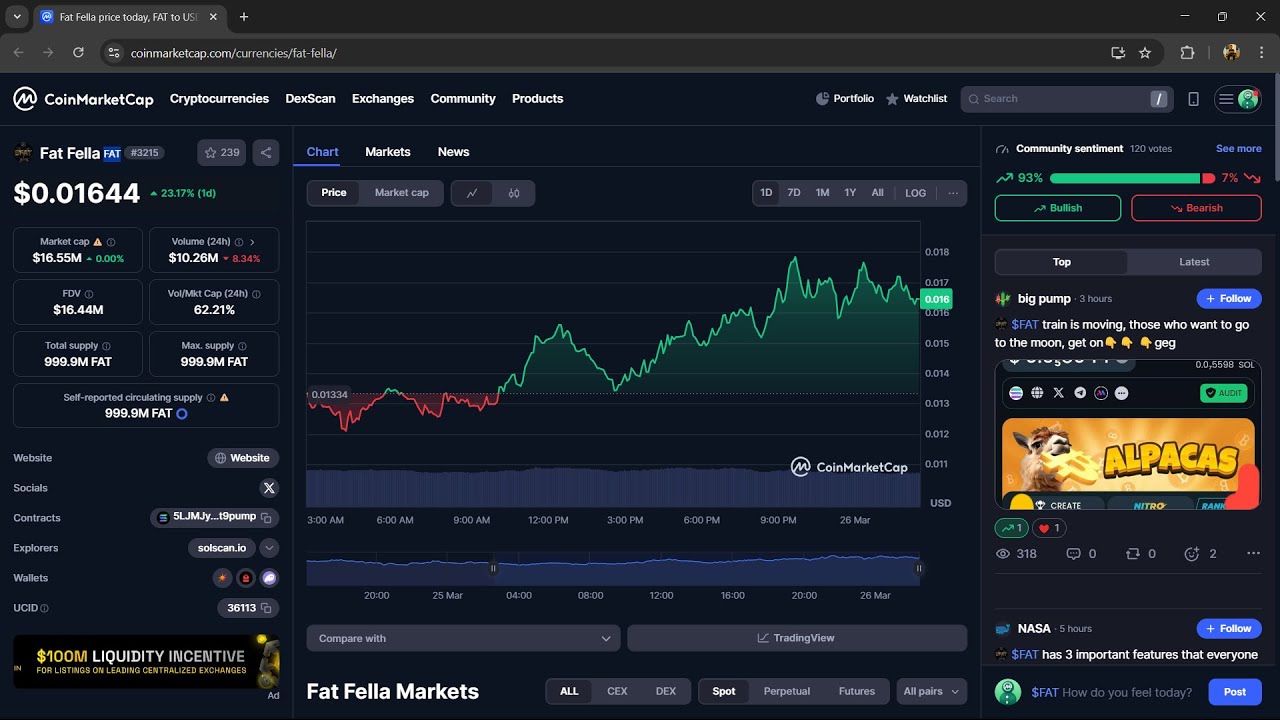Open mobile app phone icon in header
The width and height of the screenshot is (1280, 720).
[x=1193, y=99]
